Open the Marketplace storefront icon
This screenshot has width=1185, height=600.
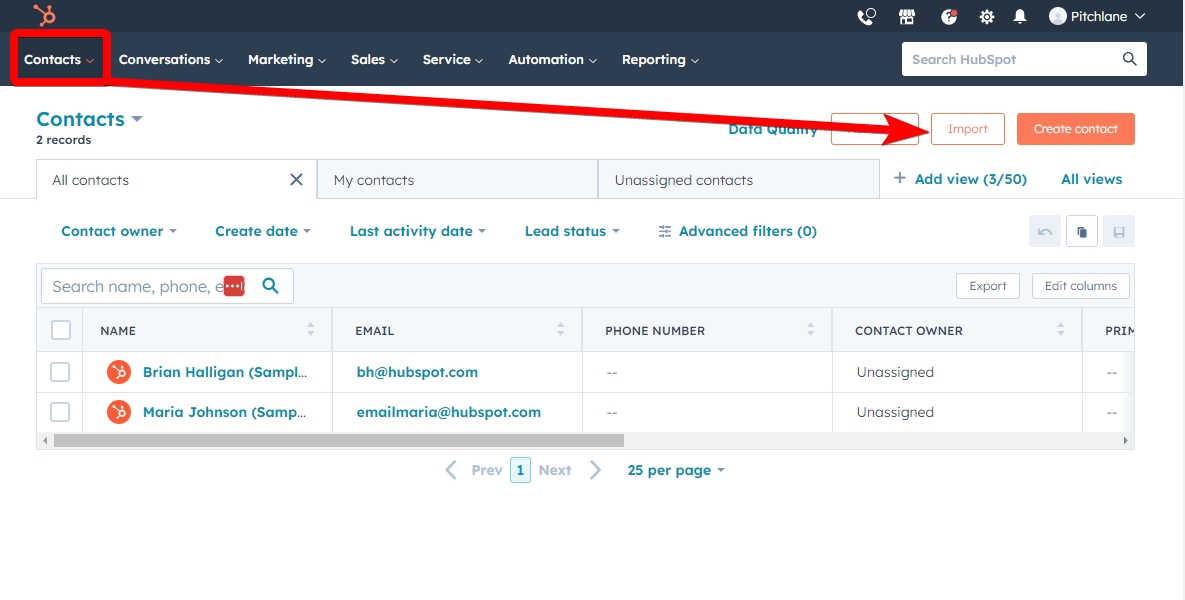pos(907,16)
